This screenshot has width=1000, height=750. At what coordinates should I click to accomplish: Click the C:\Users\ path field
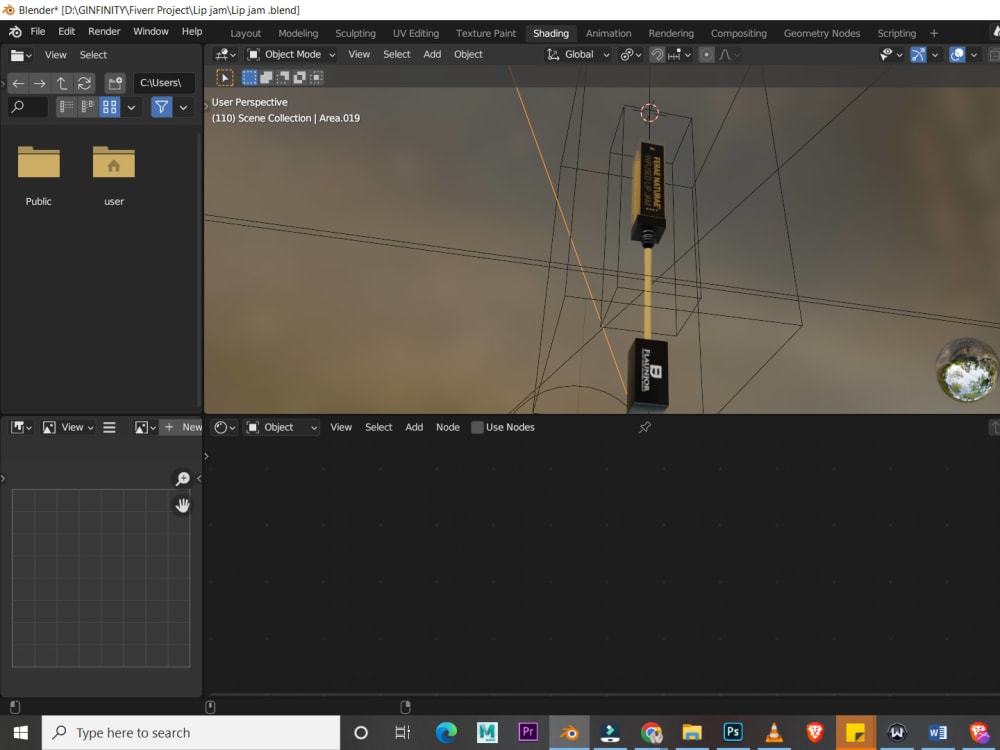(x=164, y=83)
